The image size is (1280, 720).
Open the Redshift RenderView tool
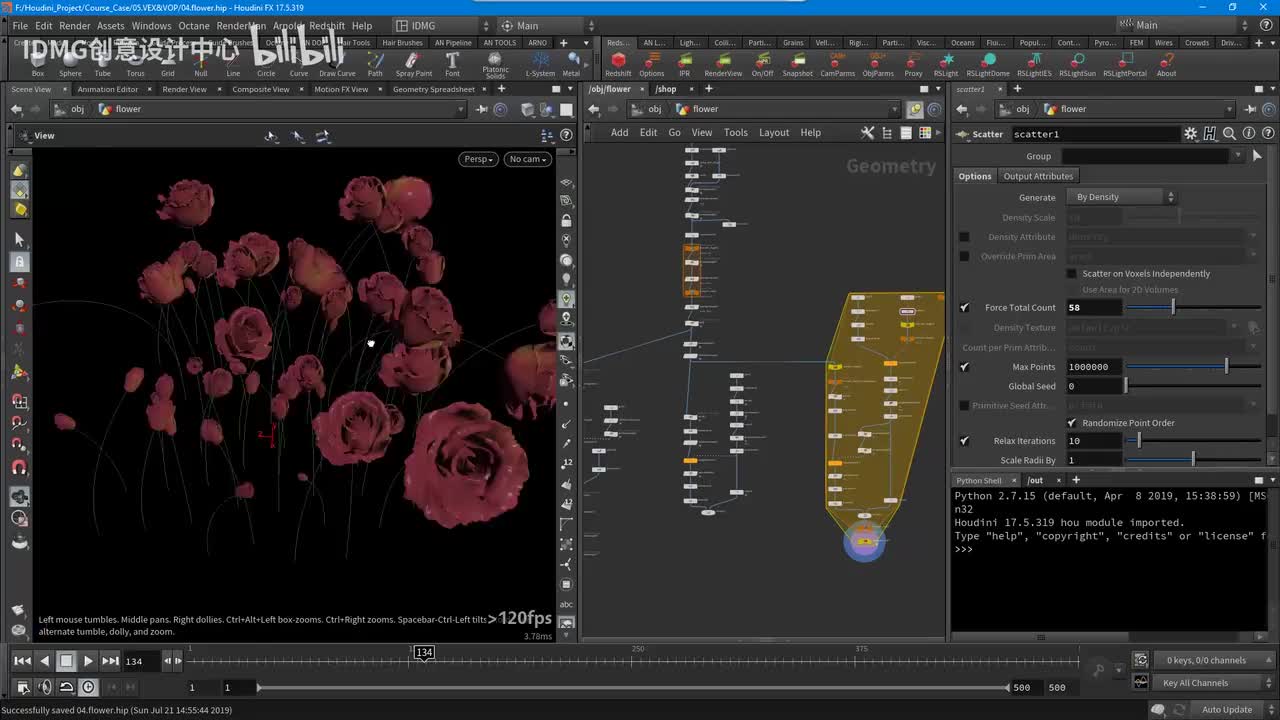click(723, 64)
